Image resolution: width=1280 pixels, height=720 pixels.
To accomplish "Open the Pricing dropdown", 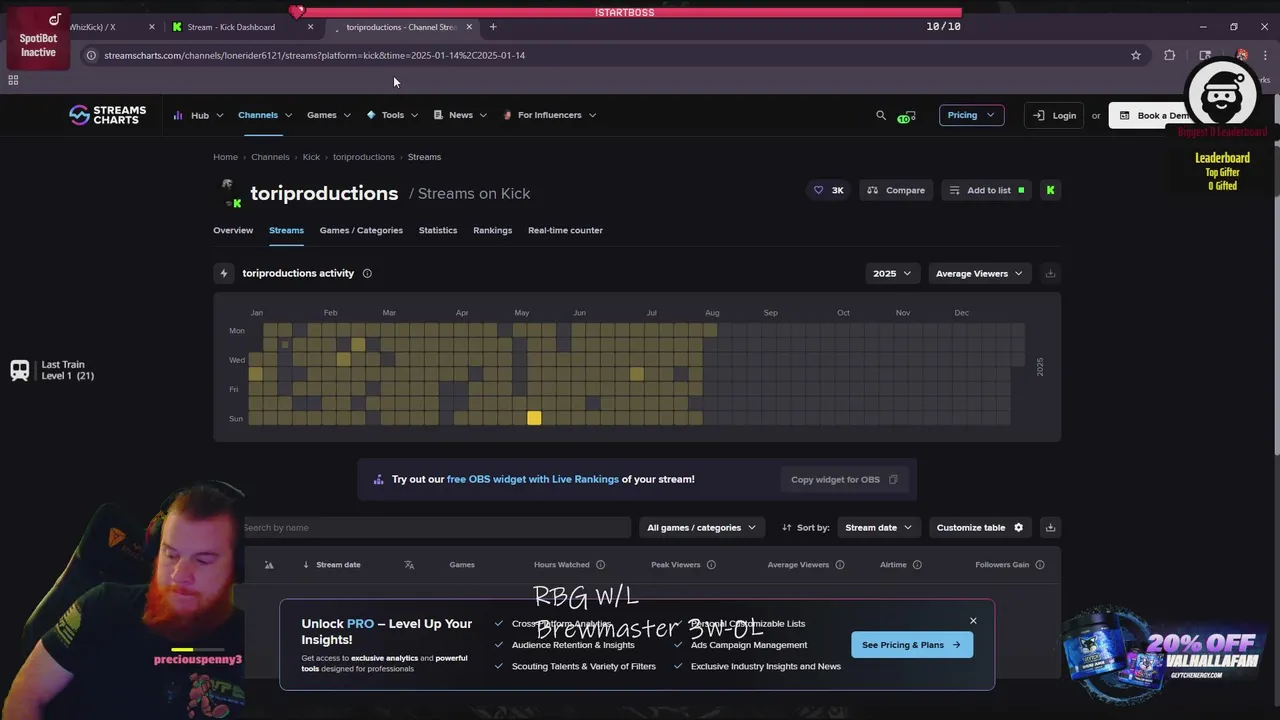I will [x=971, y=115].
